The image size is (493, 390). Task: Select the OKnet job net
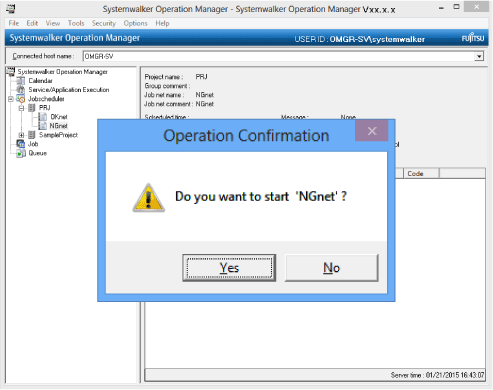coord(59,117)
